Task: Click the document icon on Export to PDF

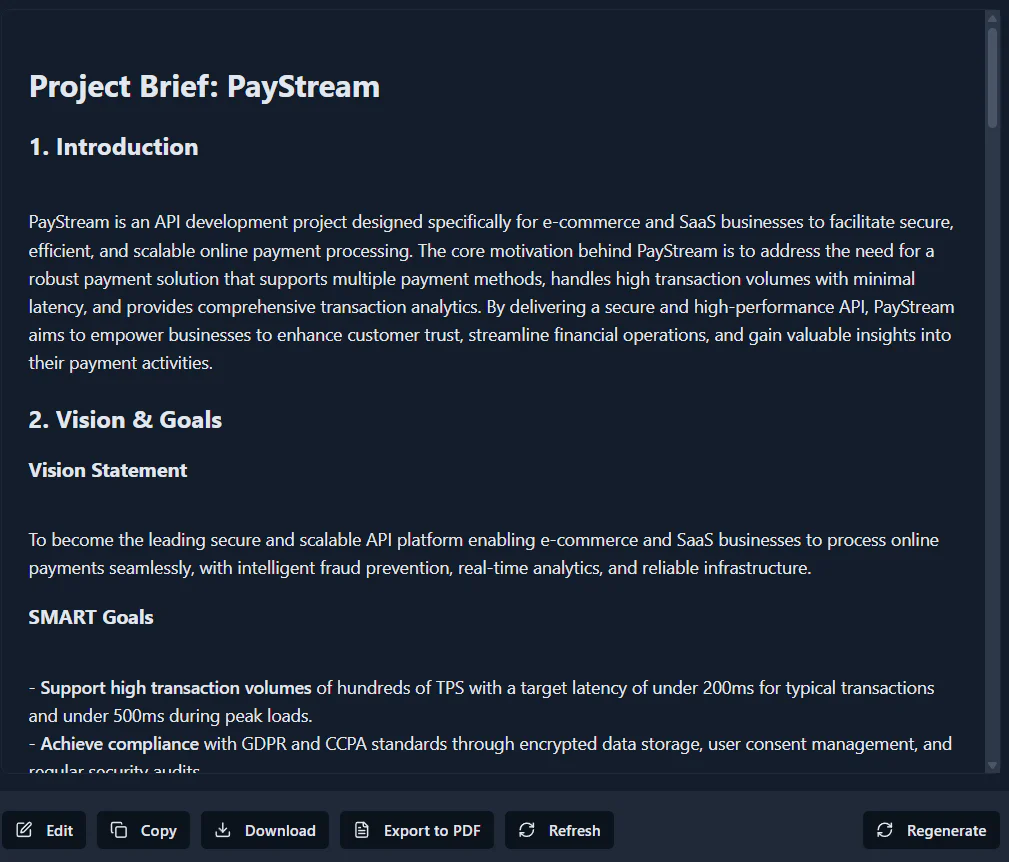Action: pos(362,830)
